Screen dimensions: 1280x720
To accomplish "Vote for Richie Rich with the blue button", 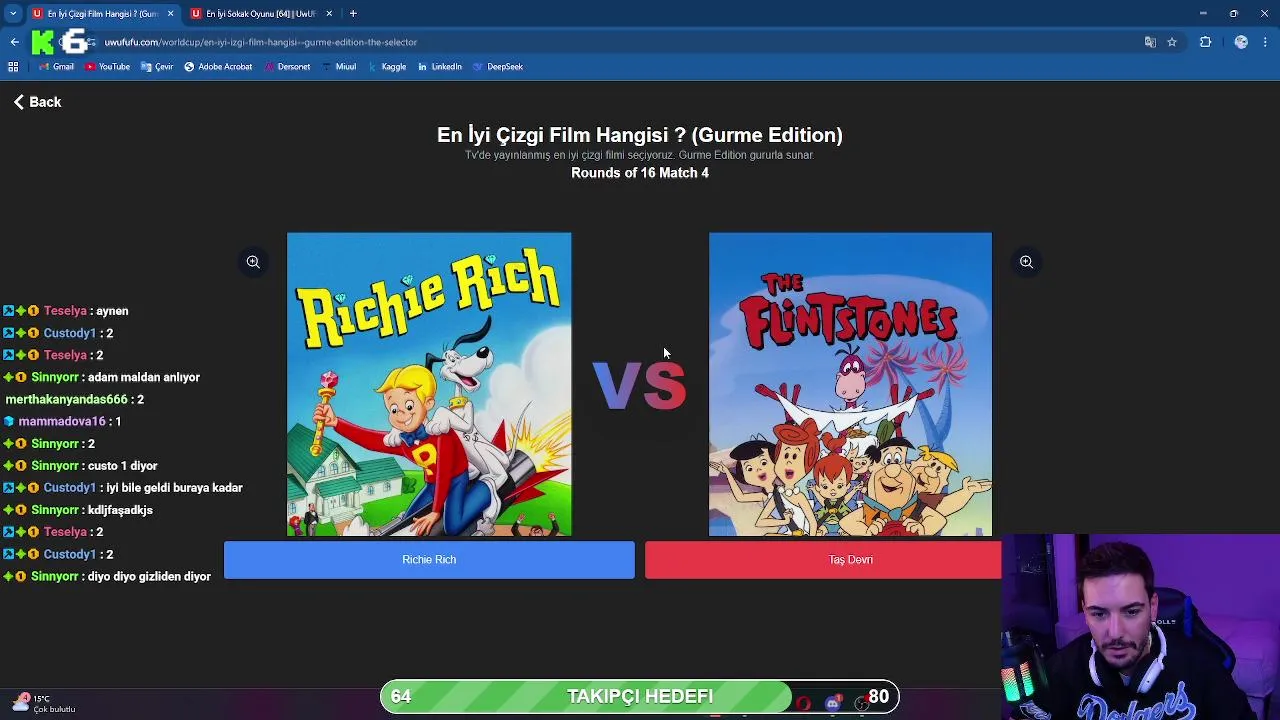I will tap(429, 560).
